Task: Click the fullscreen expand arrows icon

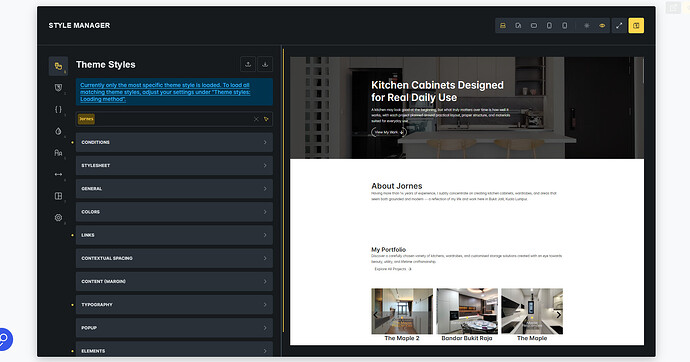Action: pos(619,26)
